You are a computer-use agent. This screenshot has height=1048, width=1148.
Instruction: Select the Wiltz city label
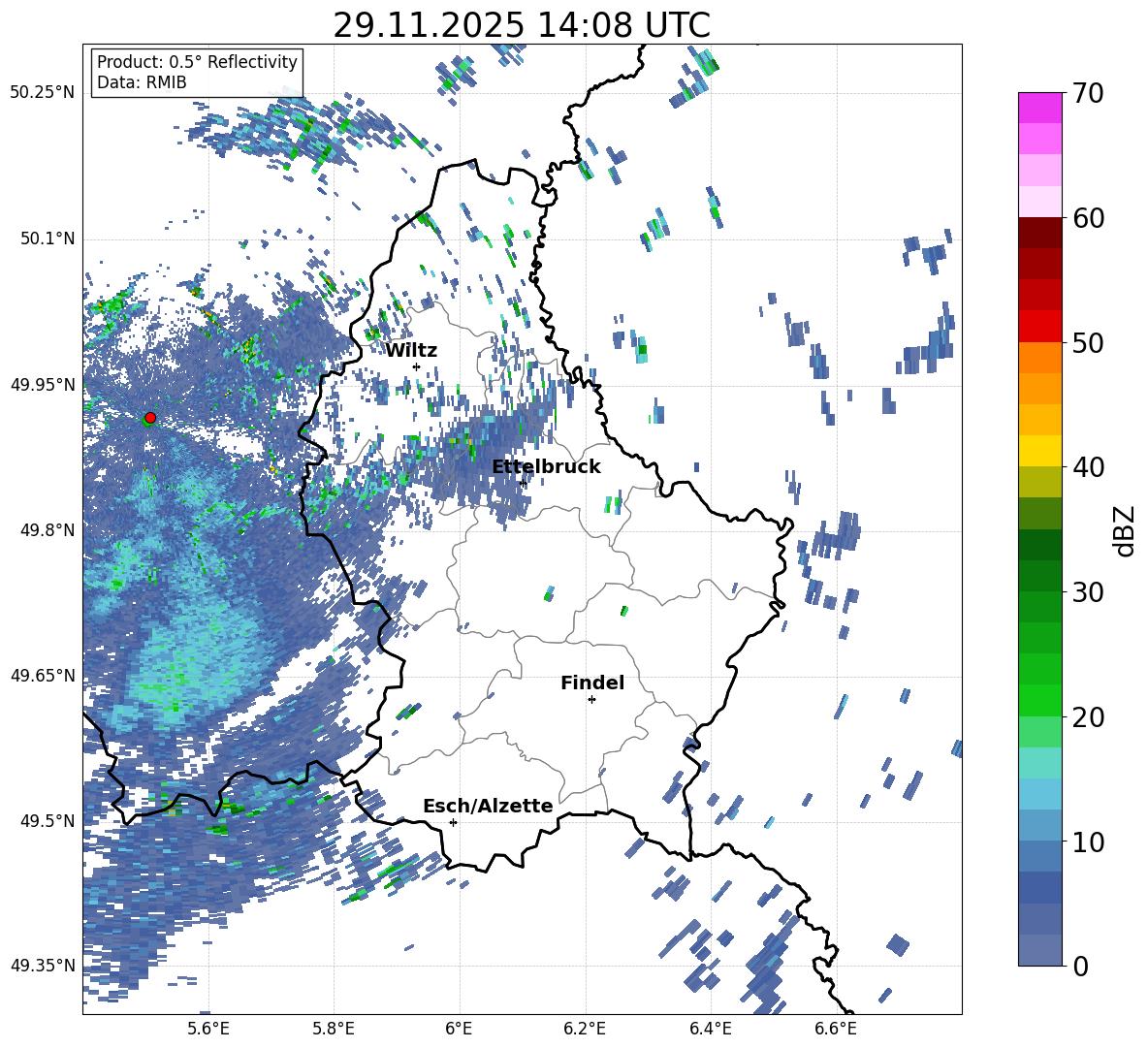[x=411, y=351]
